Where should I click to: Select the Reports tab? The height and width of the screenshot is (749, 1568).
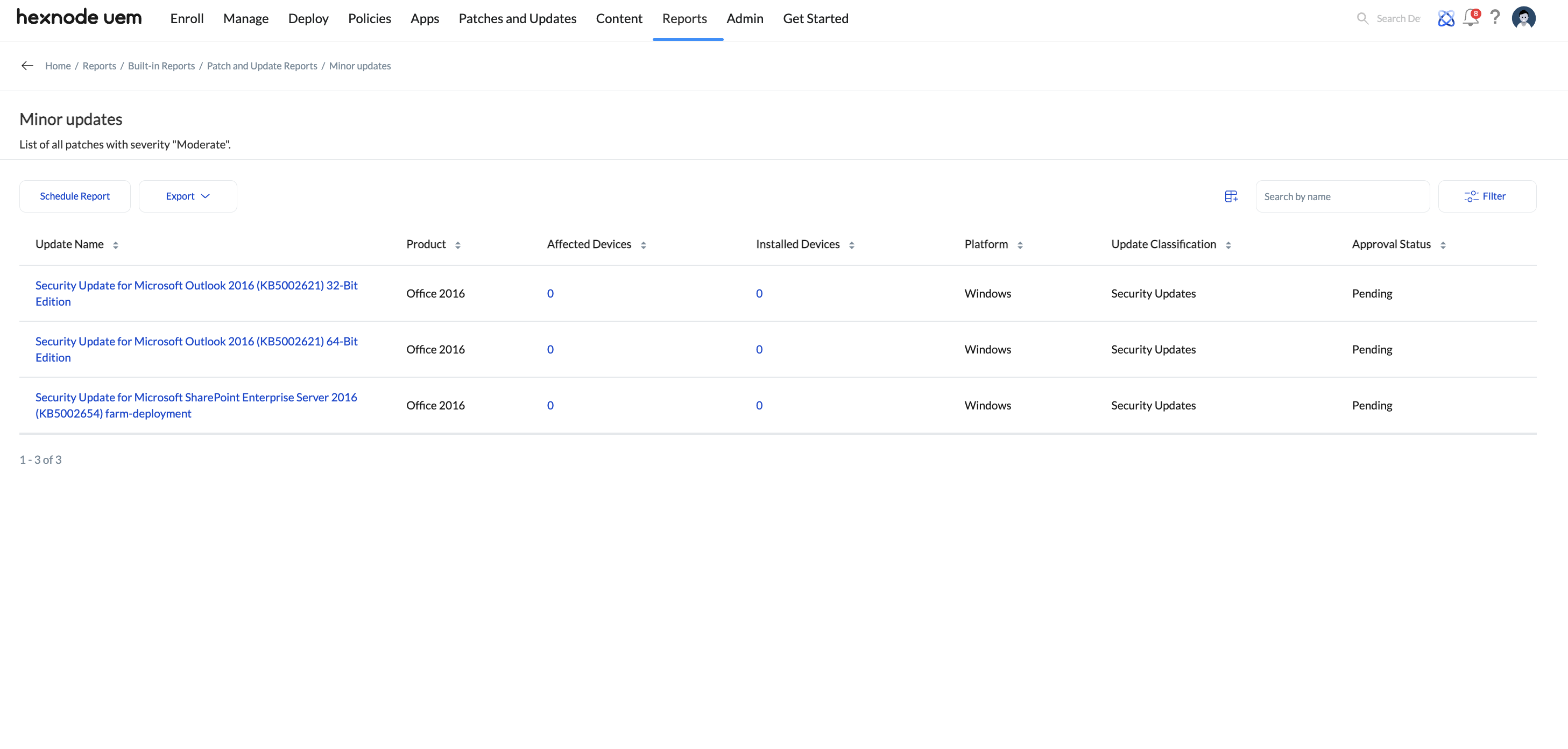point(685,18)
